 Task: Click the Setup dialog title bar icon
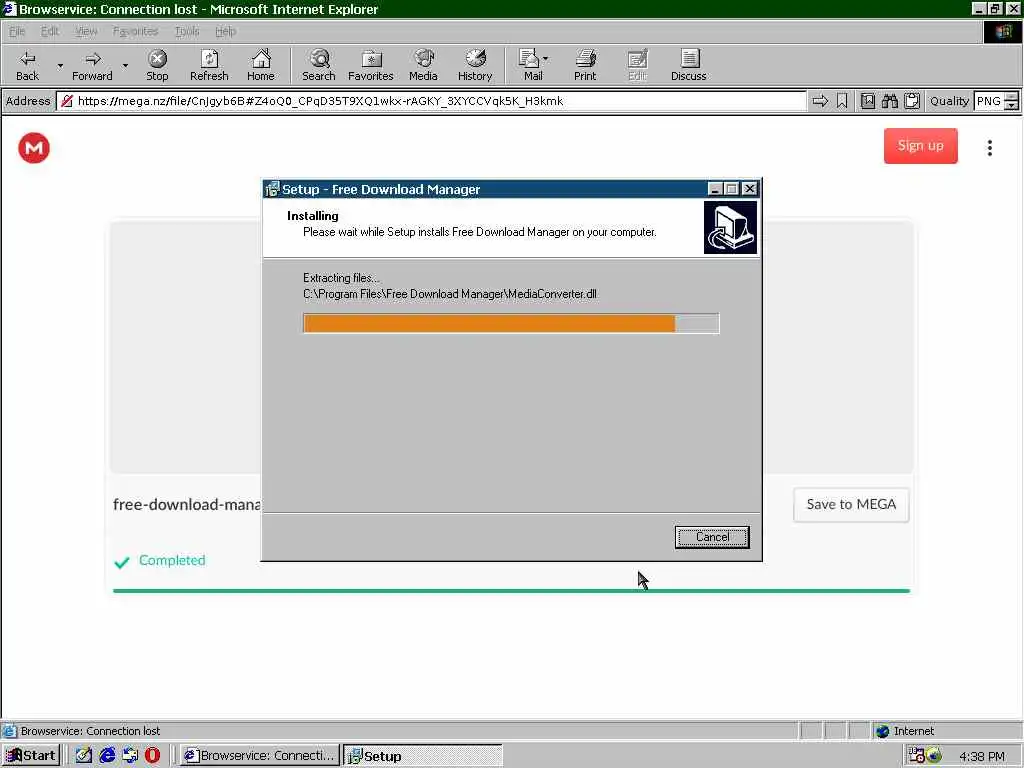pyautogui.click(x=272, y=189)
